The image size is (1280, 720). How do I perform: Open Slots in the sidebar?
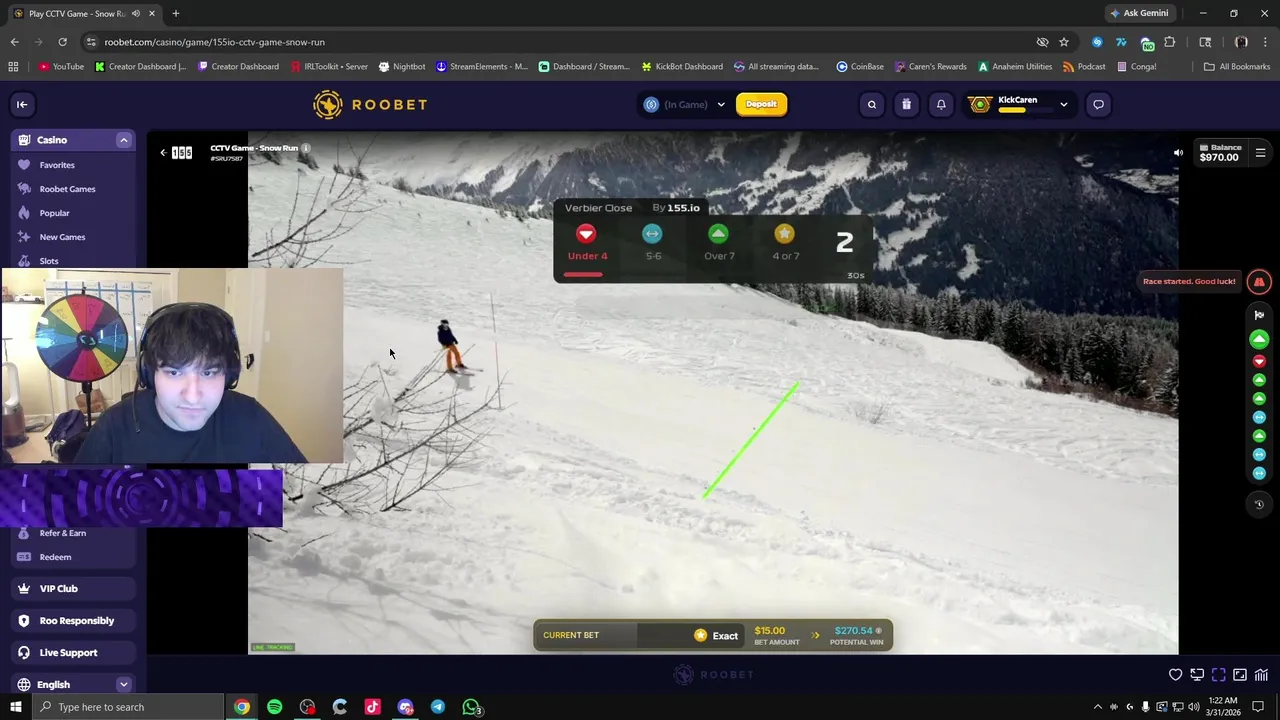click(x=48, y=261)
